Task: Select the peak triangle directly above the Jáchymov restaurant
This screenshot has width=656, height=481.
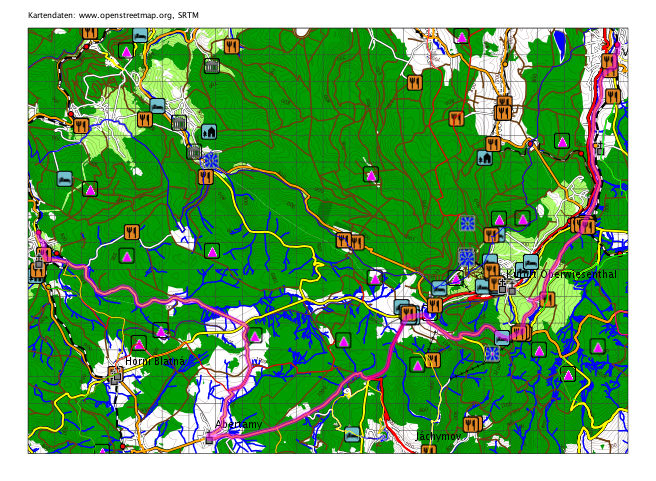Action: (417, 364)
